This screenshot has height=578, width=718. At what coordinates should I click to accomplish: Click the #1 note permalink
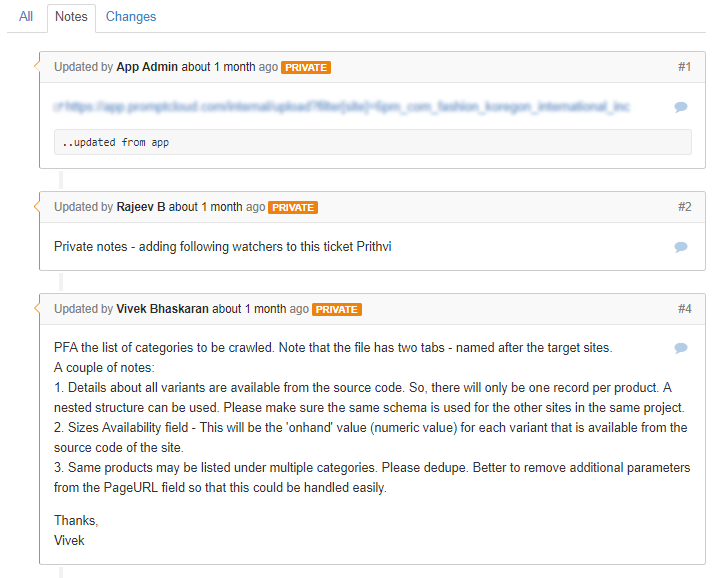[684, 67]
